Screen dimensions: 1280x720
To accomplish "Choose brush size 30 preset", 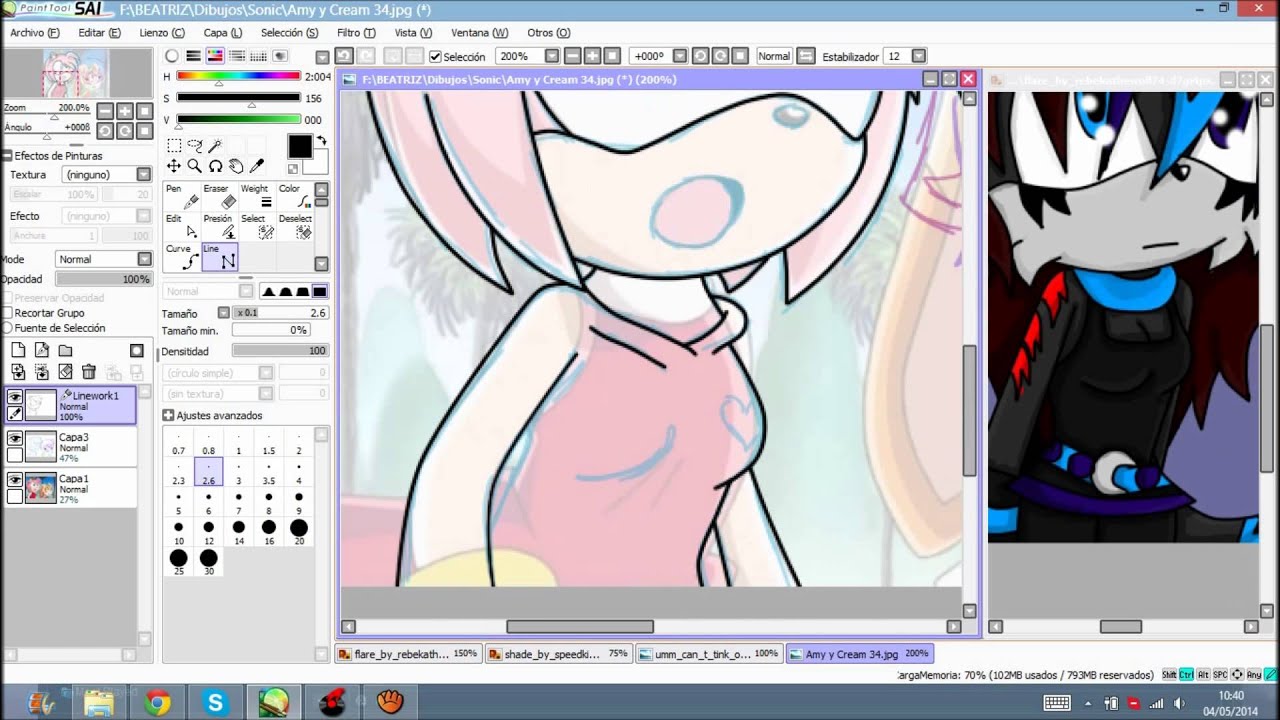I will (x=208, y=562).
